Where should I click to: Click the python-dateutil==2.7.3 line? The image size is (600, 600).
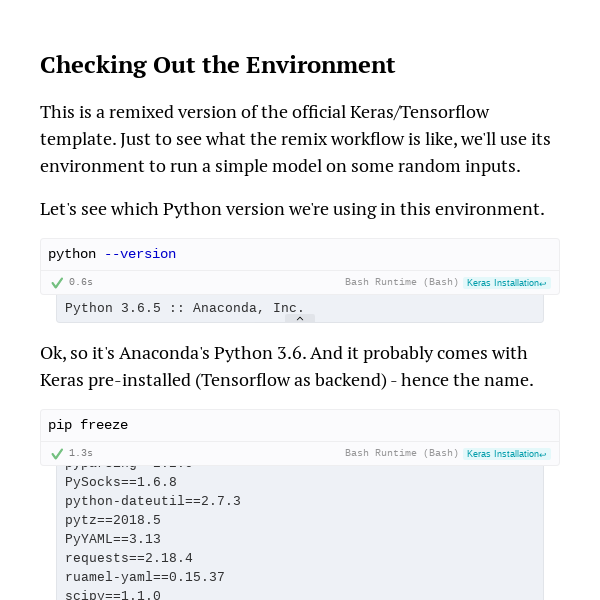coord(153,501)
